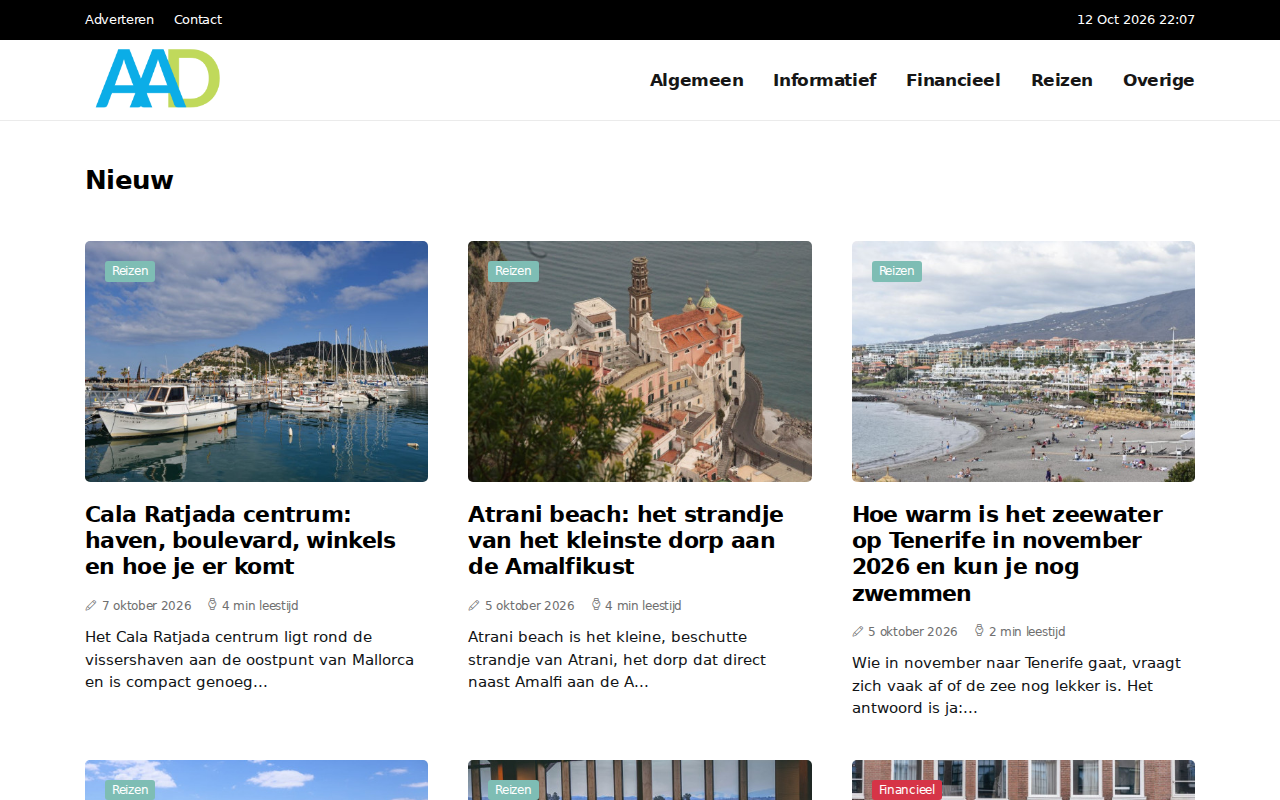Click excerpt starting Wie in november naar Tenerife
The width and height of the screenshot is (1280, 800).
pyautogui.click(x=1017, y=685)
